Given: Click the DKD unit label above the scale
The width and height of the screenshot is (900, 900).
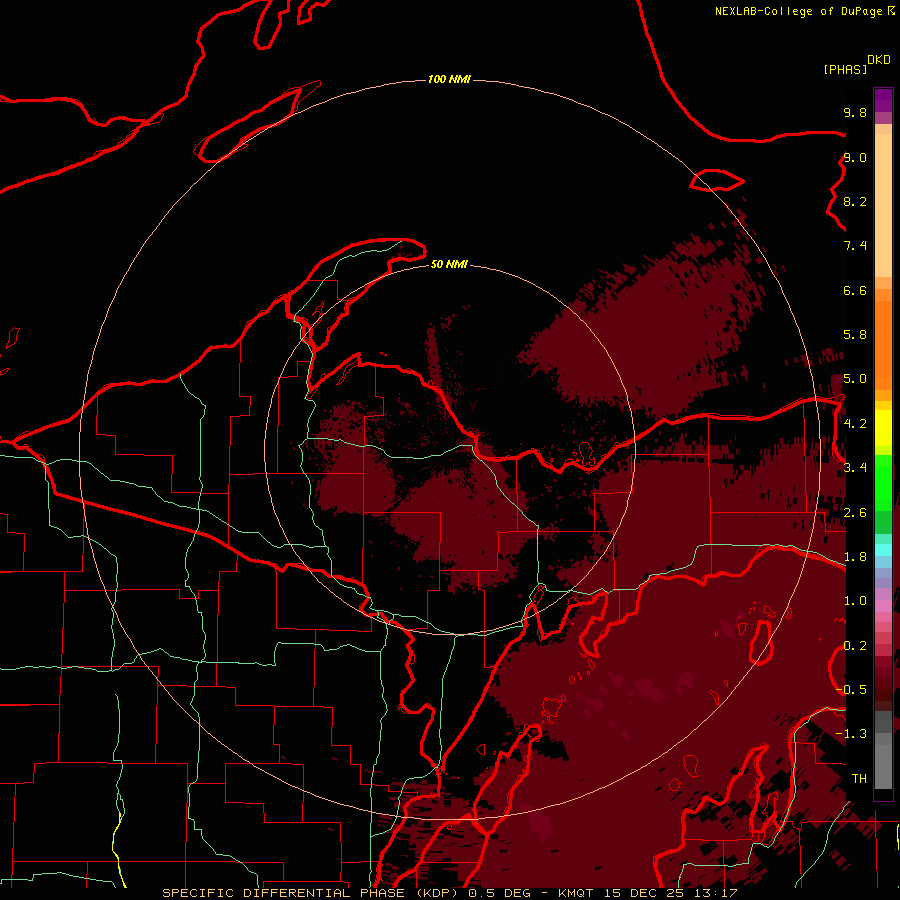Looking at the screenshot, I should coord(879,60).
